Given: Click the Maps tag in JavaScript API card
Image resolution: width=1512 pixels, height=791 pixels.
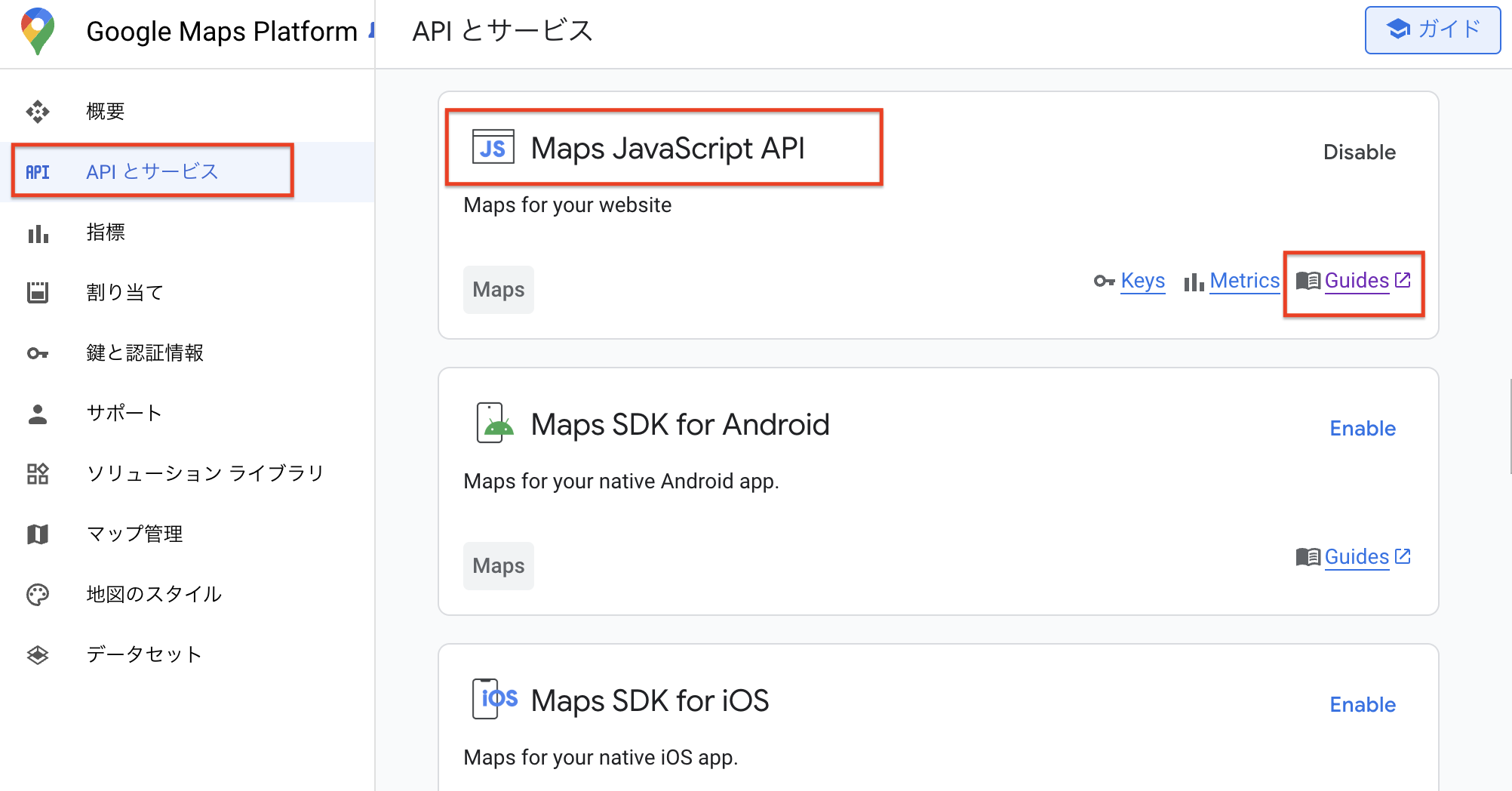Looking at the screenshot, I should (499, 290).
